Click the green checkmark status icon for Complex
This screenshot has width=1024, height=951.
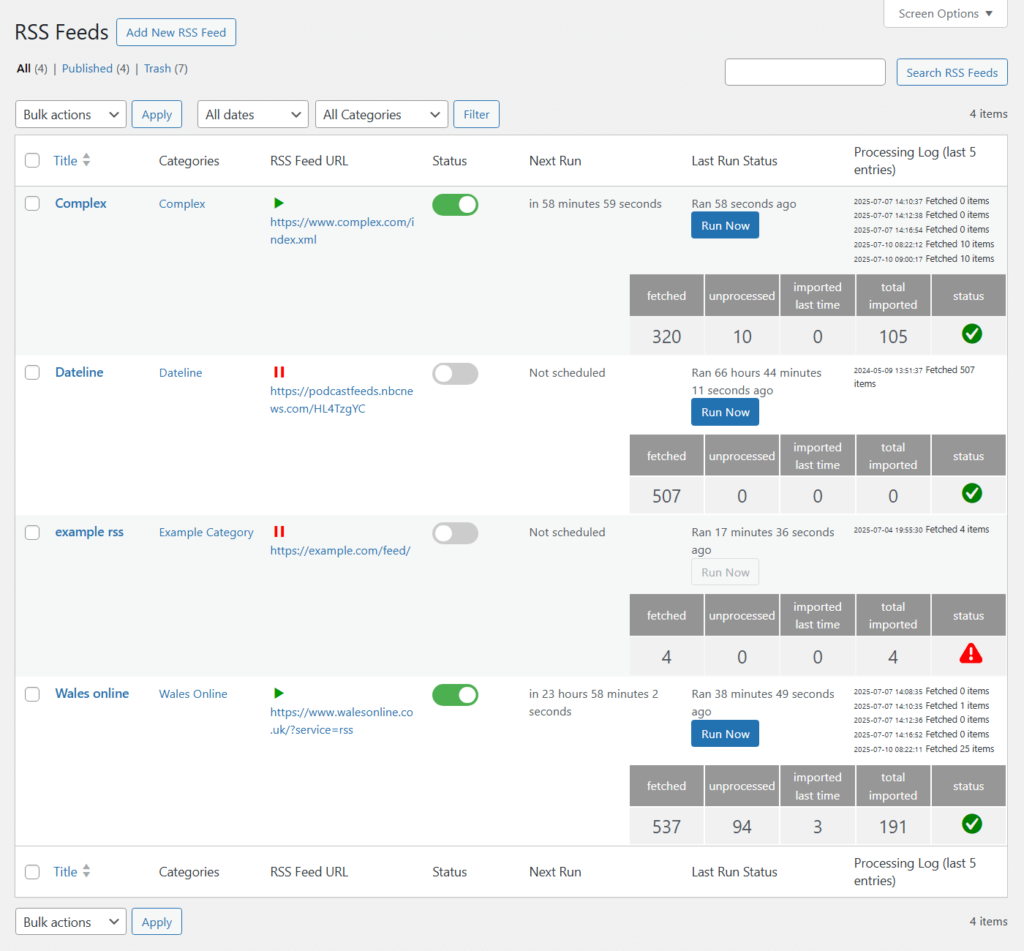tap(970, 334)
